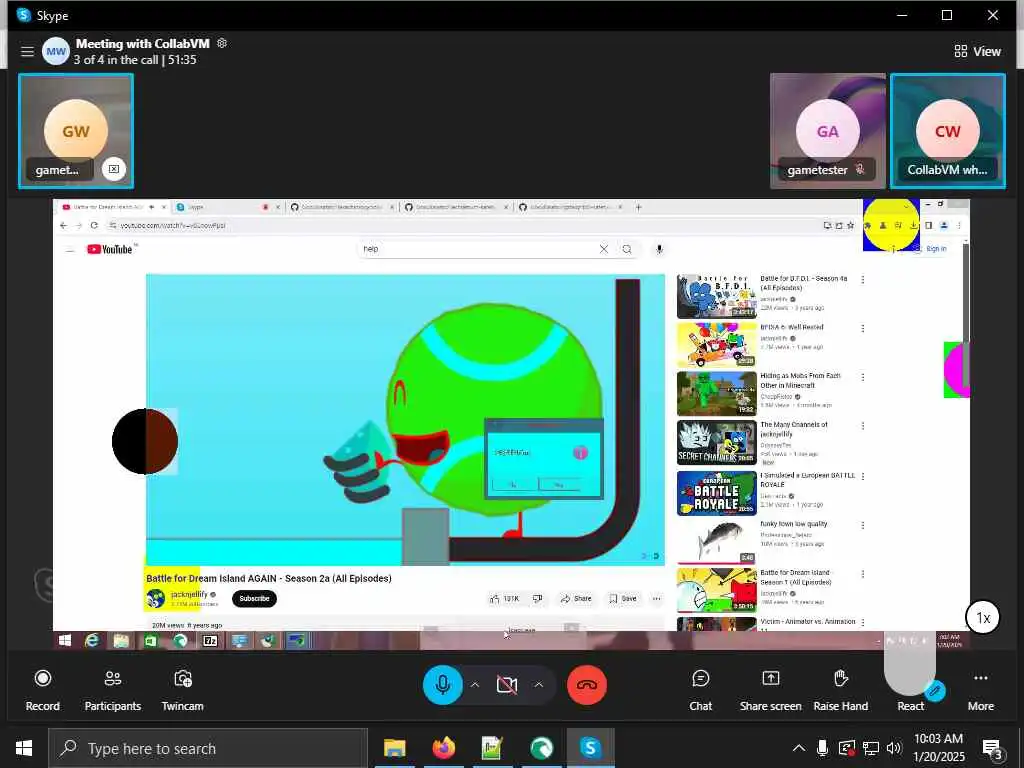Image resolution: width=1024 pixels, height=768 pixels.
Task: Open File Explorer from host taskbar
Action: coord(394,748)
